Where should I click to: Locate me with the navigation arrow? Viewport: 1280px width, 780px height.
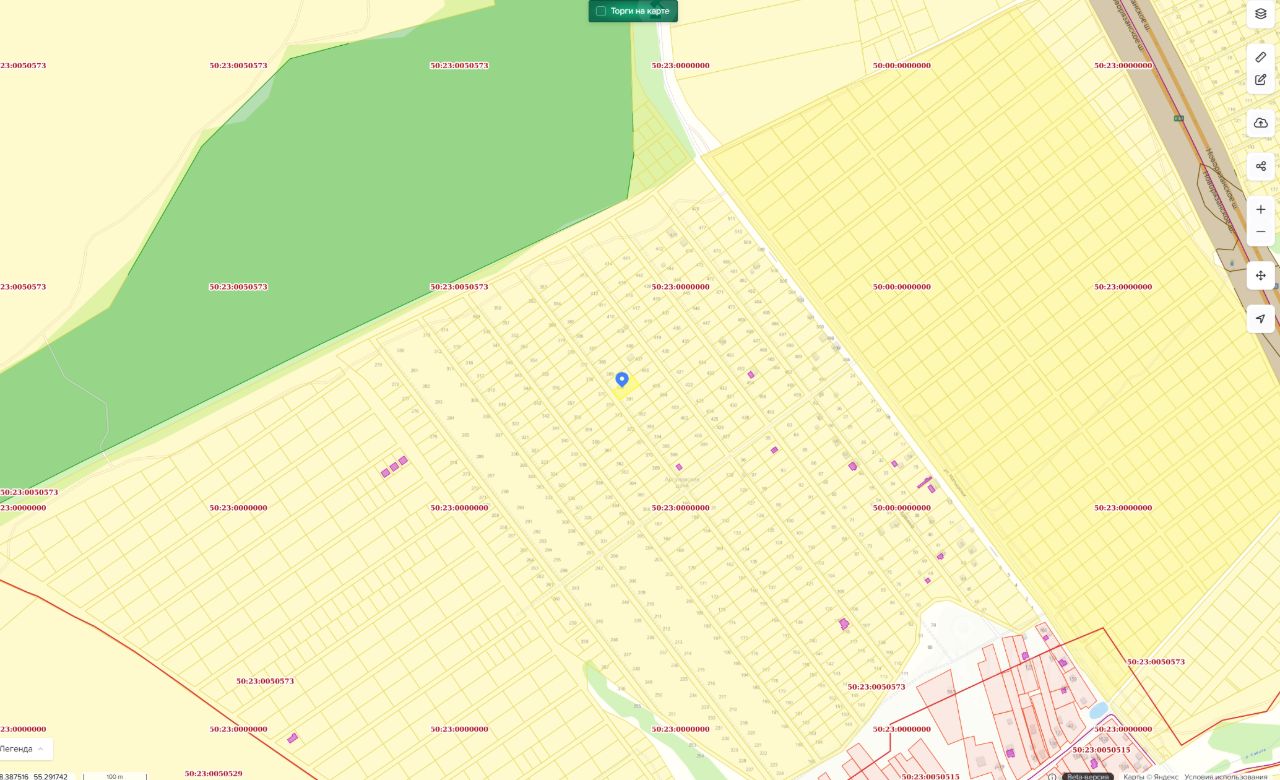pyautogui.click(x=1260, y=319)
